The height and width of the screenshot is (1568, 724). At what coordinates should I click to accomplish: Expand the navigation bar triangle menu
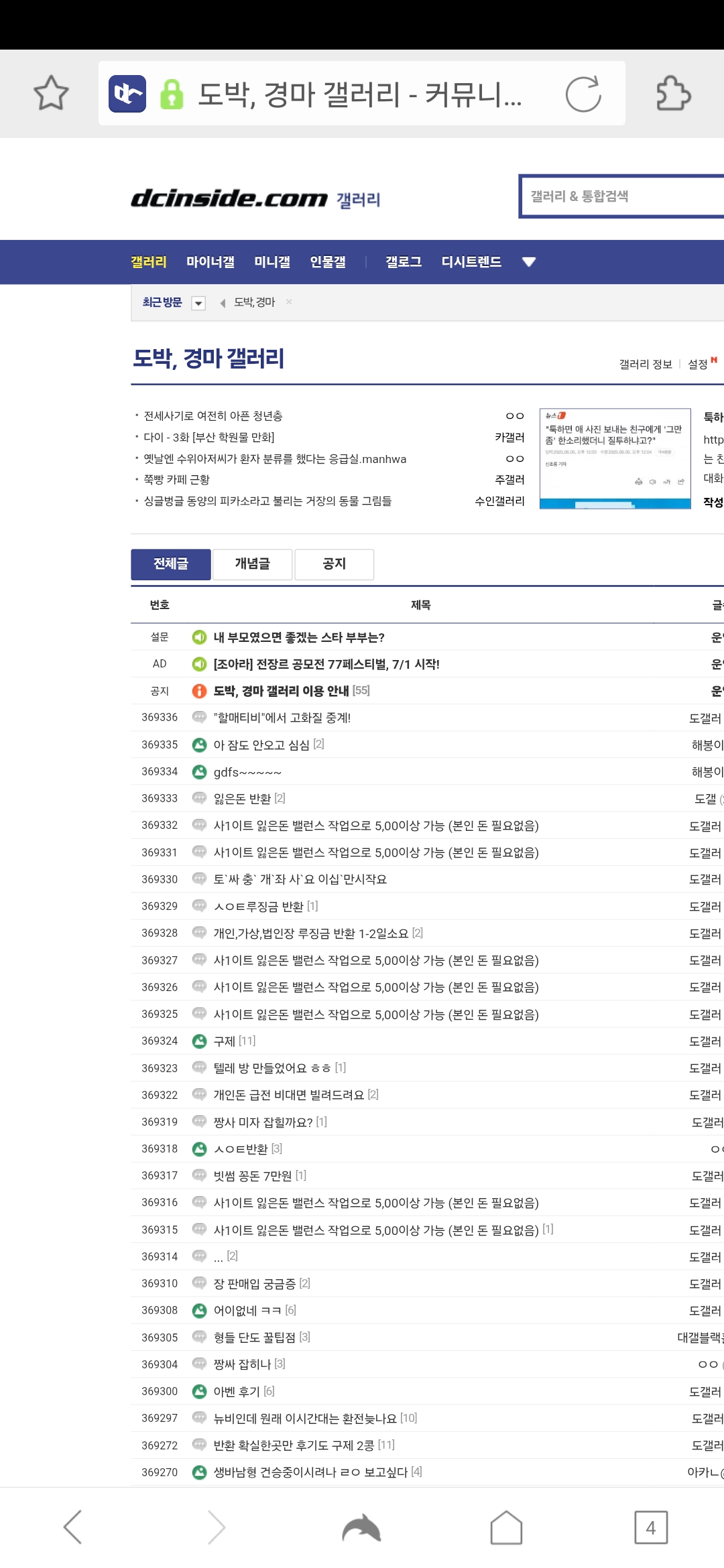(529, 262)
